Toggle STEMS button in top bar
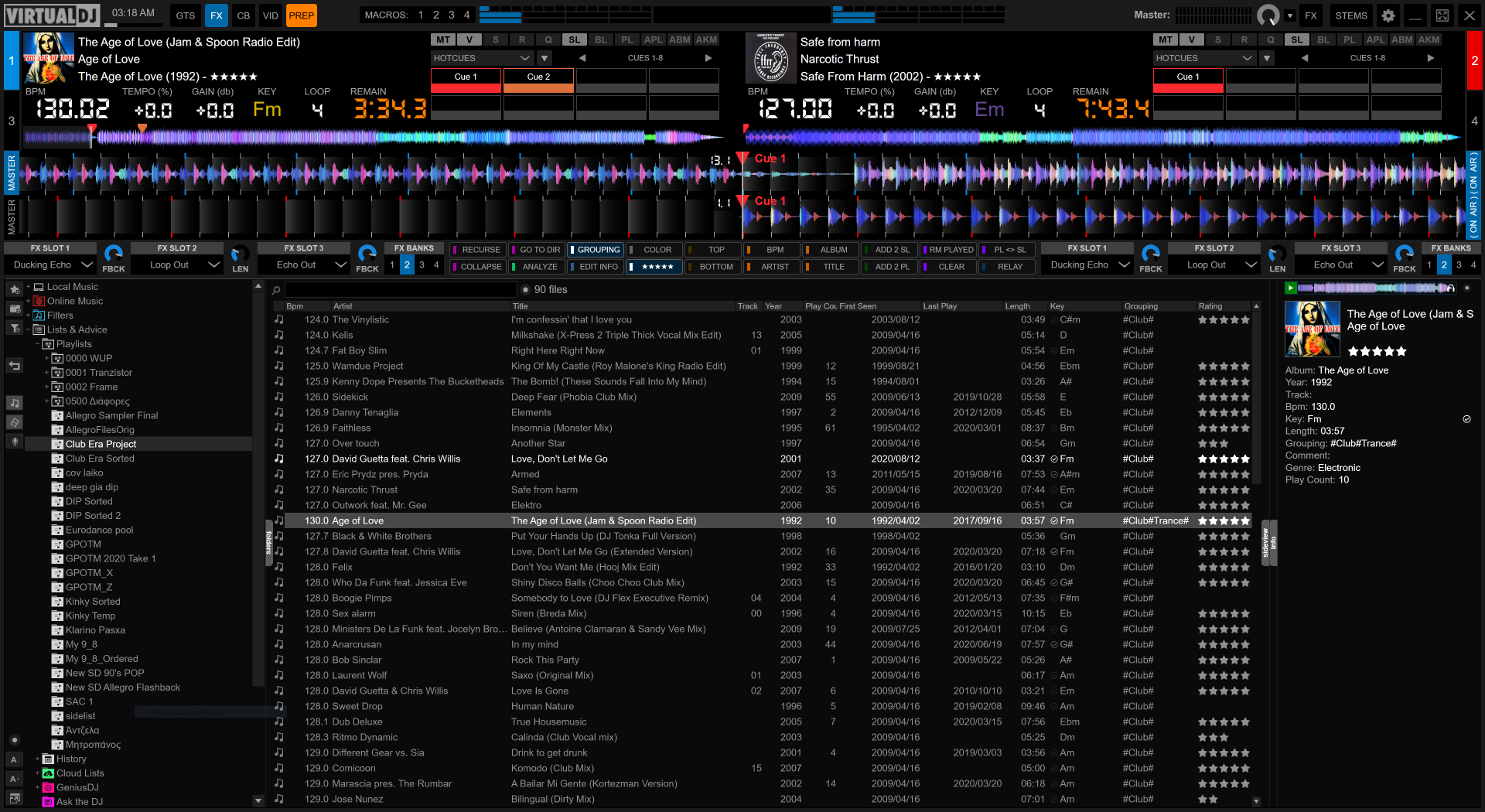Viewport: 1485px width, 812px height. tap(1351, 15)
